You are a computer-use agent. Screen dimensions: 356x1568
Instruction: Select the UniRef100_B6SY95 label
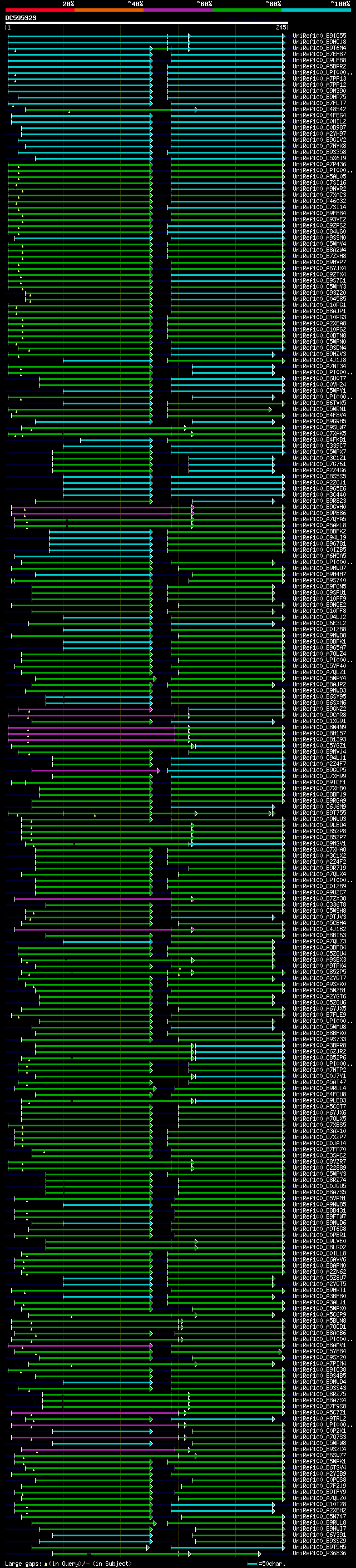(319, 696)
